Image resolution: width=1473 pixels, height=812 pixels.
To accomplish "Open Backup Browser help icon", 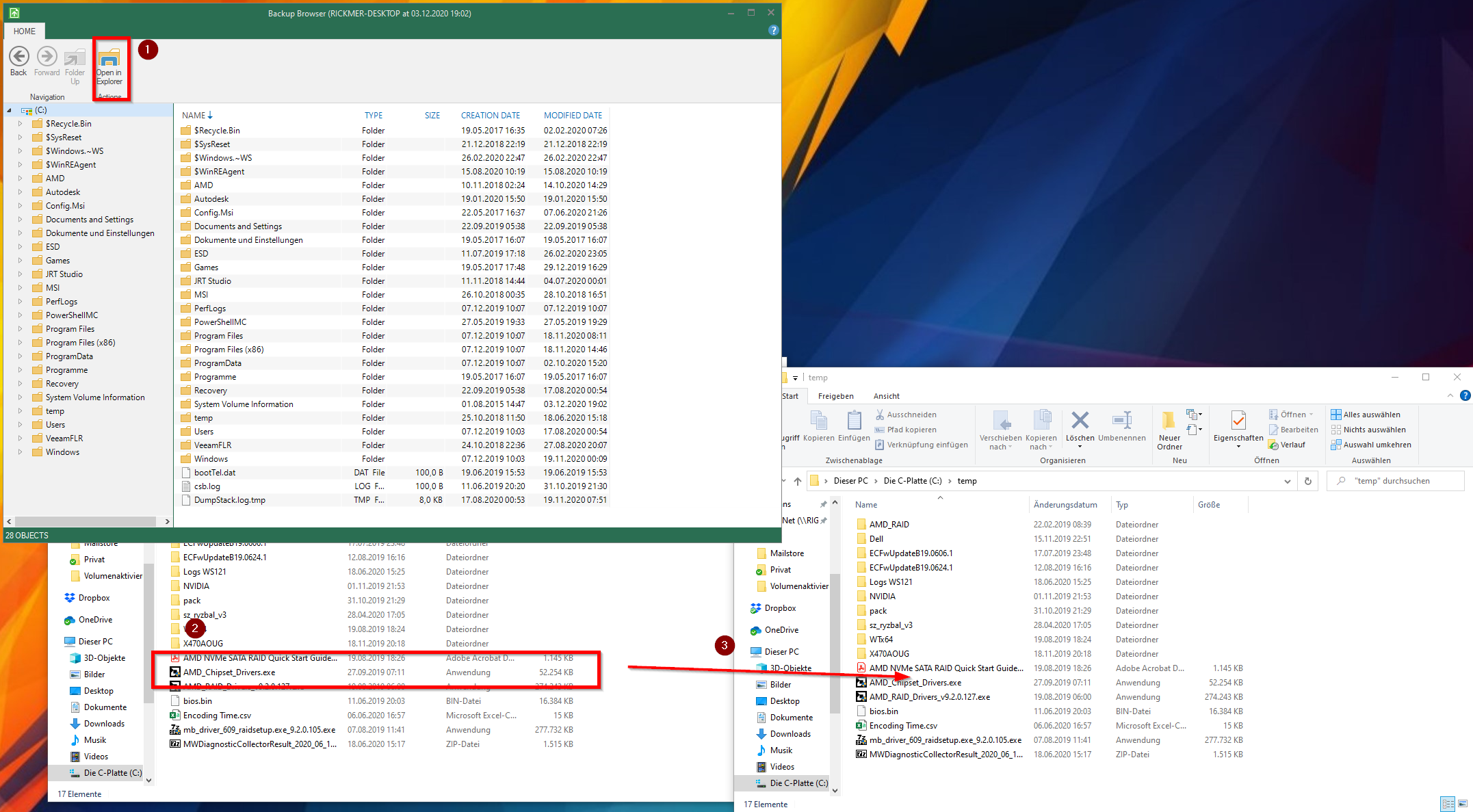I will tap(773, 31).
